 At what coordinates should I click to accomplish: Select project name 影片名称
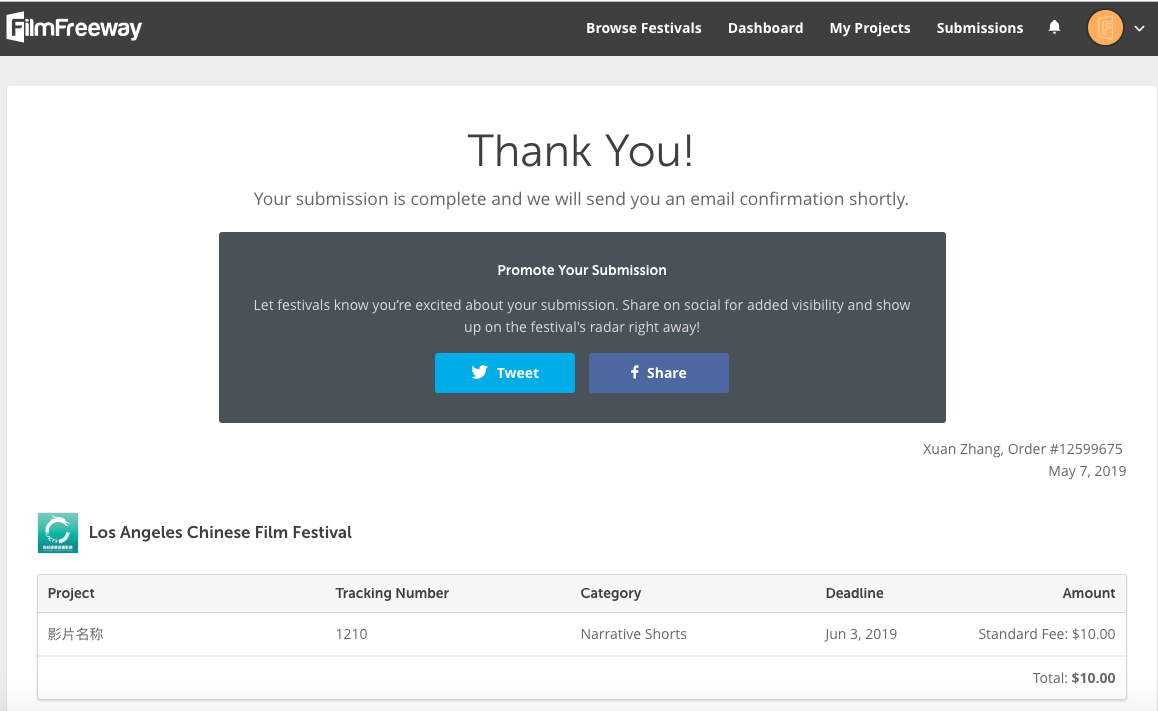(x=75, y=634)
